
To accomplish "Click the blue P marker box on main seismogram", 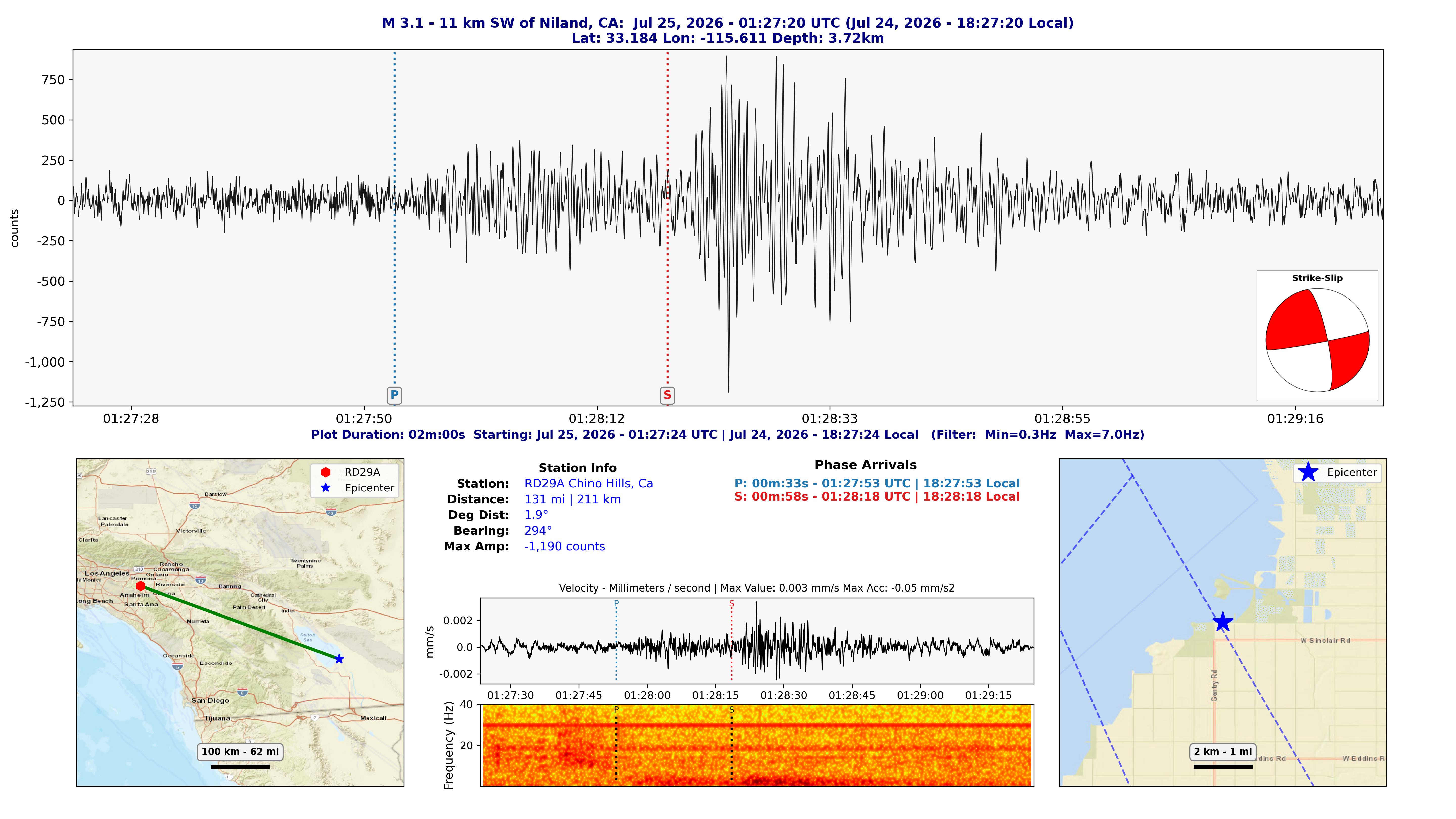I will (x=394, y=395).
